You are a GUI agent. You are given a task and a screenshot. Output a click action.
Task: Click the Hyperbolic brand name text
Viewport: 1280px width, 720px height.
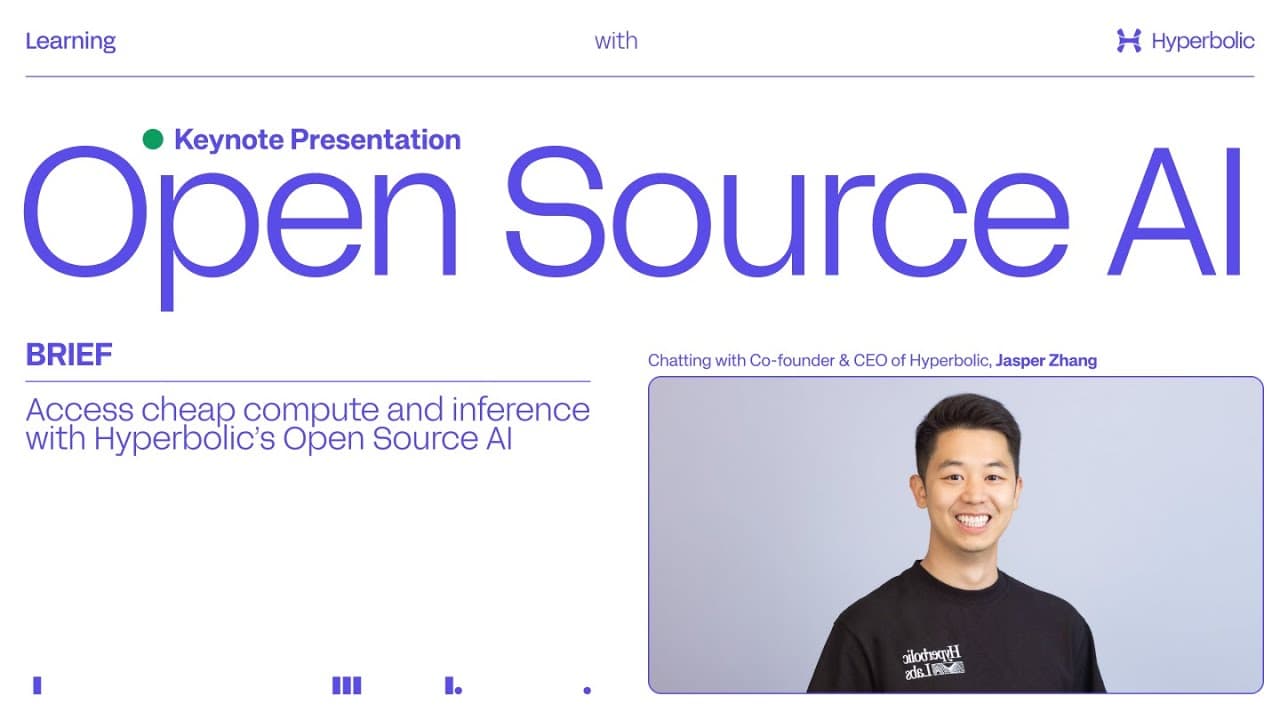pyautogui.click(x=1203, y=41)
